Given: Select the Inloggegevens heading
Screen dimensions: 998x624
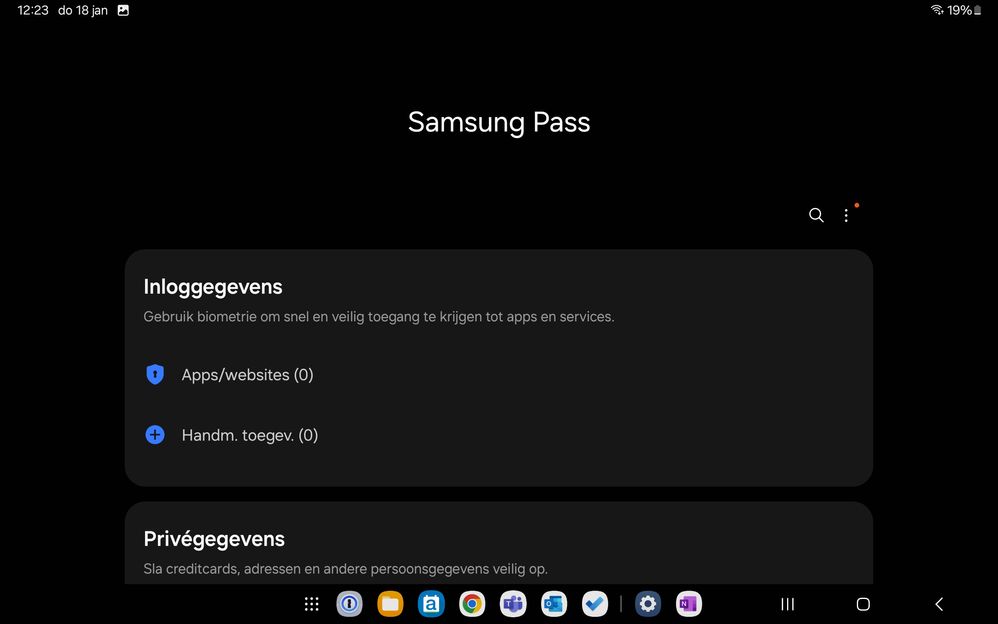Looking at the screenshot, I should [213, 287].
